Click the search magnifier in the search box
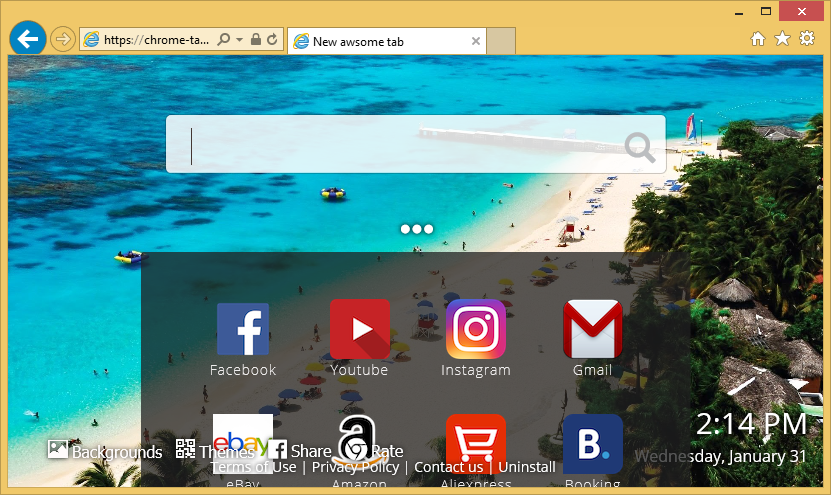This screenshot has width=831, height=495. (x=640, y=148)
